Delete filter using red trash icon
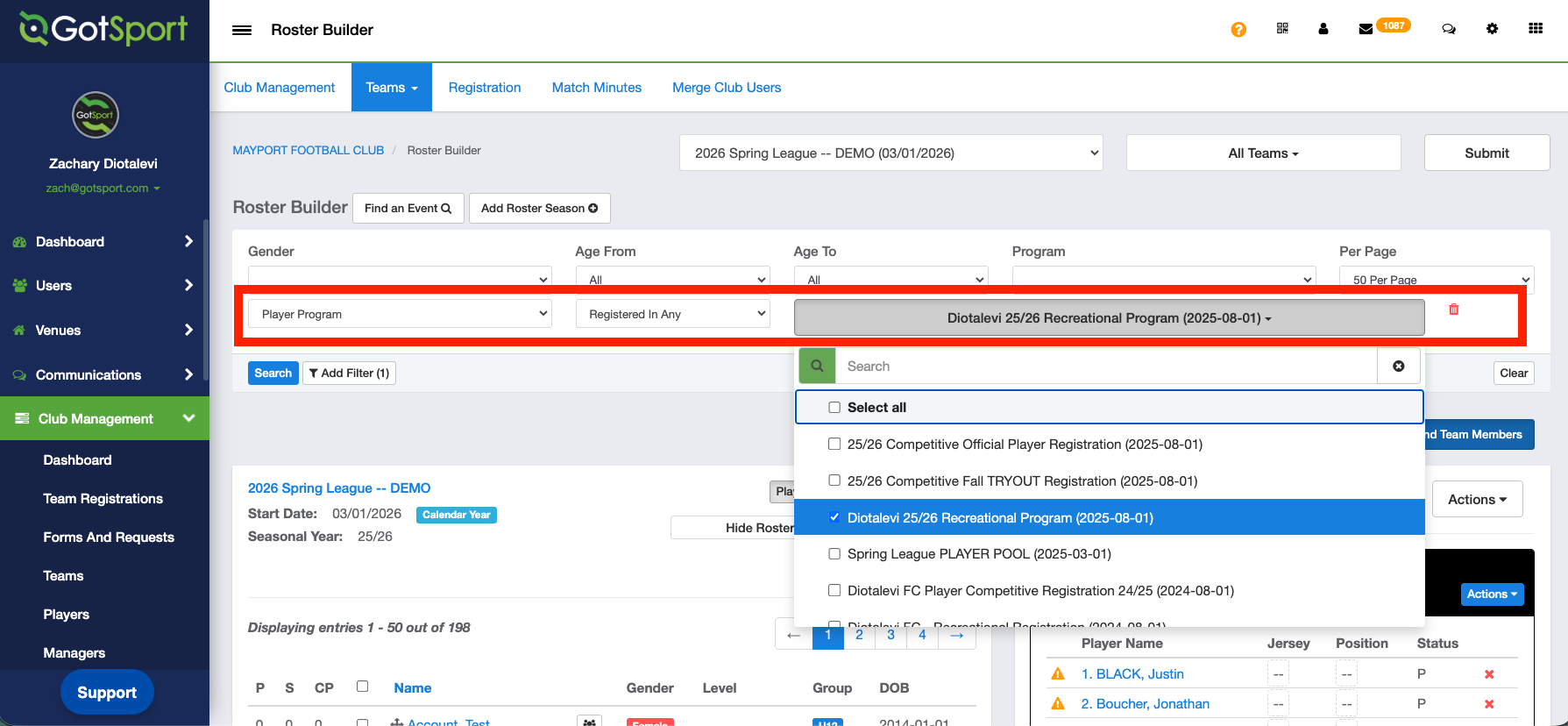 1454,310
